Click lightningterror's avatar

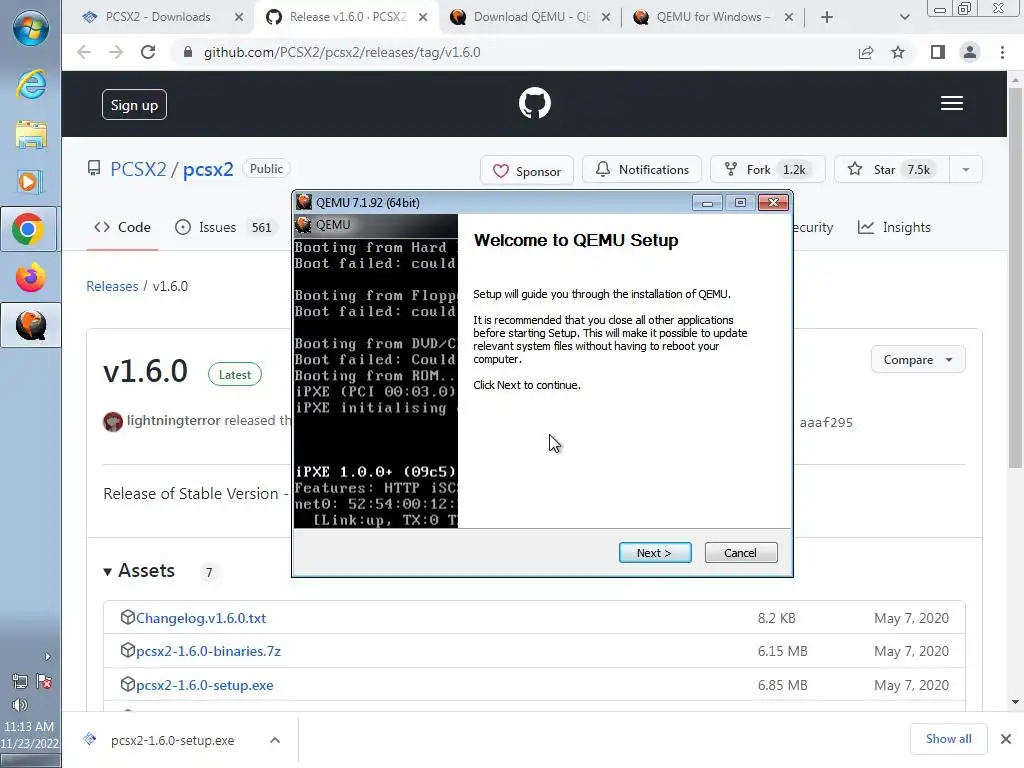click(113, 422)
